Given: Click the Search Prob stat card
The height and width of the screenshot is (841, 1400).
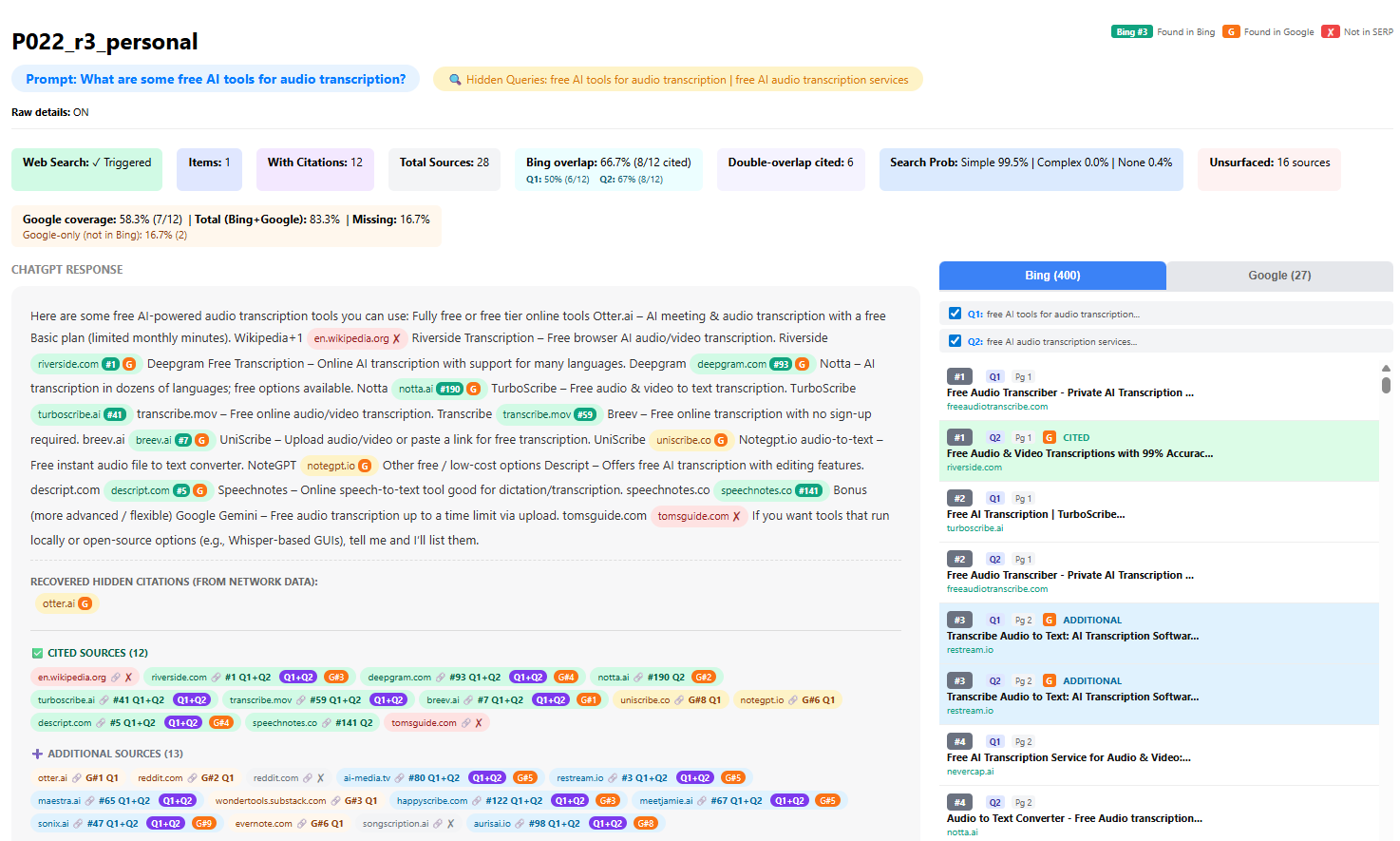Looking at the screenshot, I should (1031, 169).
